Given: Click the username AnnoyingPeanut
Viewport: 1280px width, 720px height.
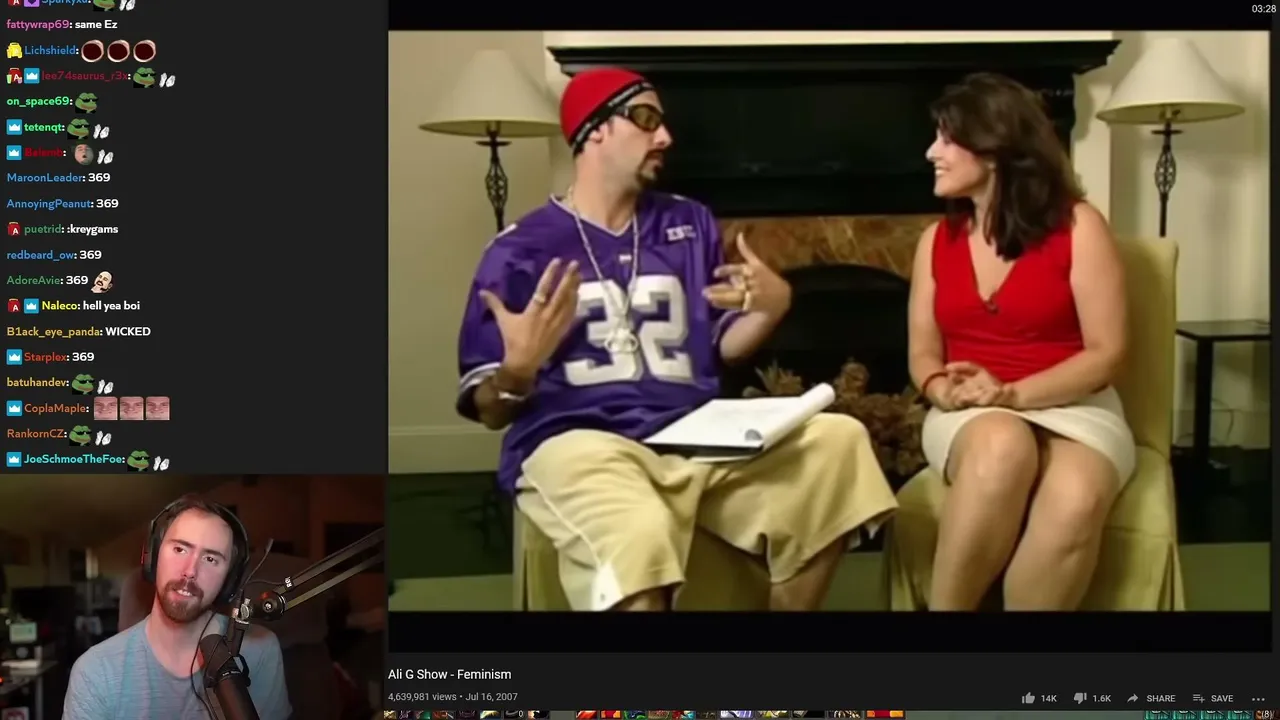Looking at the screenshot, I should coord(49,203).
